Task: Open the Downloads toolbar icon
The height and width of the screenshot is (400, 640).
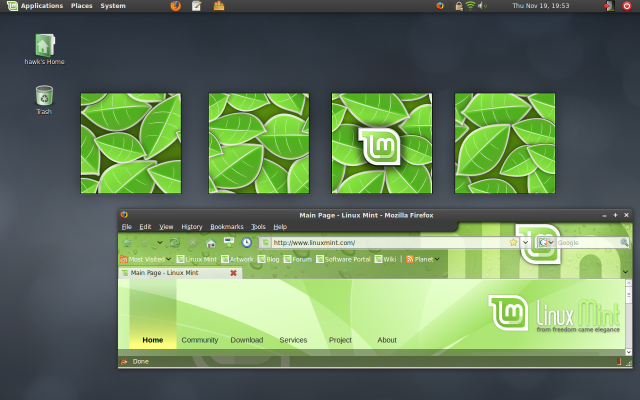Action: (x=229, y=242)
